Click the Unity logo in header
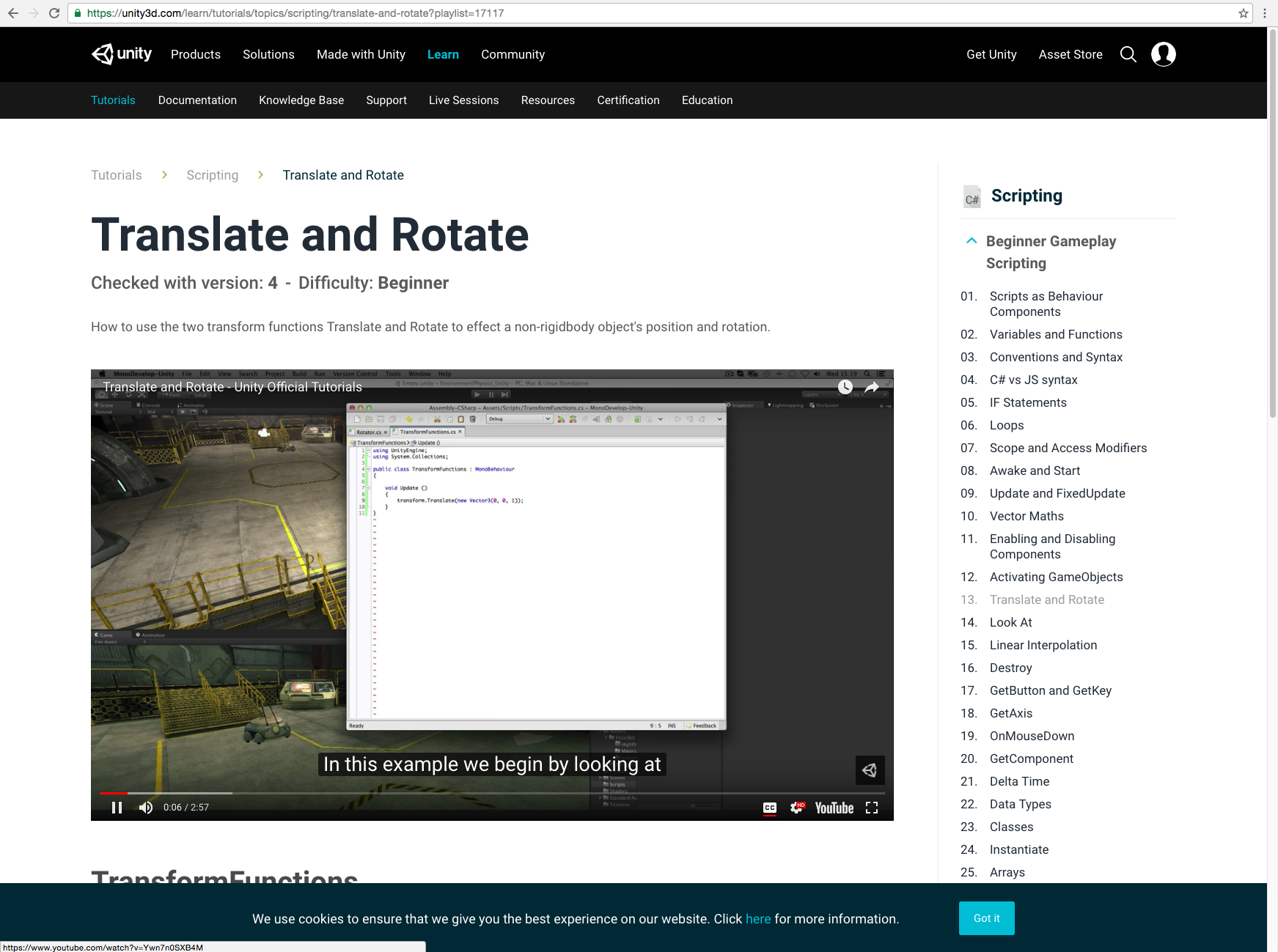The width and height of the screenshot is (1278, 952). tap(122, 54)
